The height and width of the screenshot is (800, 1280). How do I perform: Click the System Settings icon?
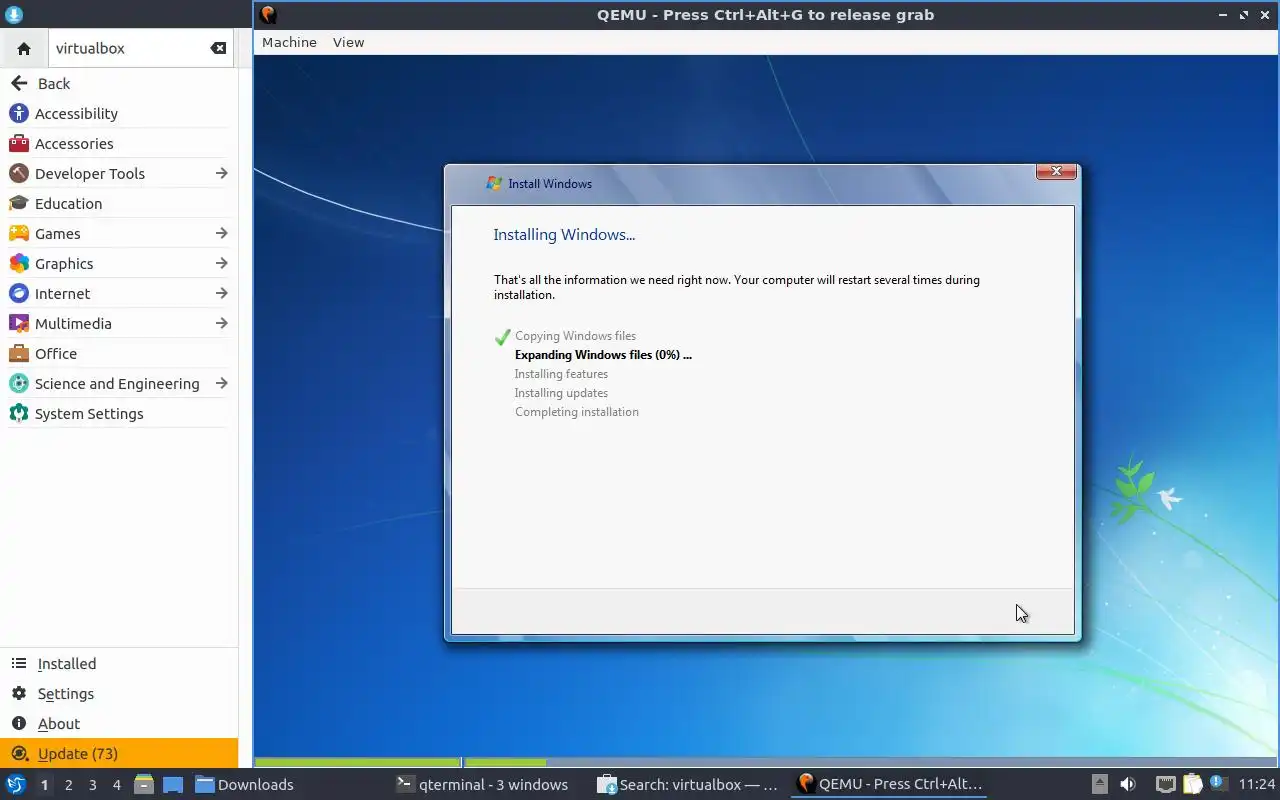[18, 414]
